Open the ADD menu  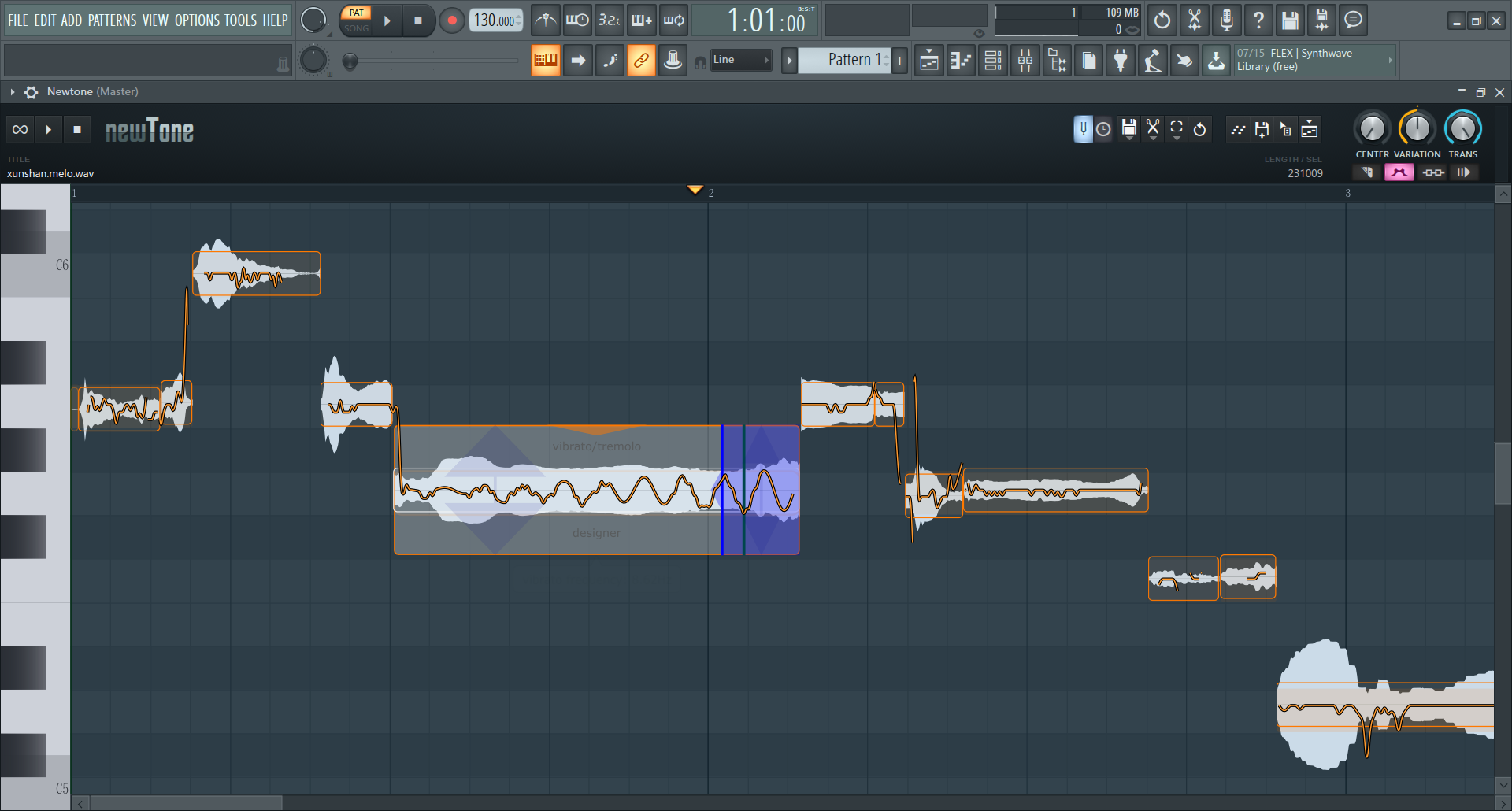click(x=71, y=20)
